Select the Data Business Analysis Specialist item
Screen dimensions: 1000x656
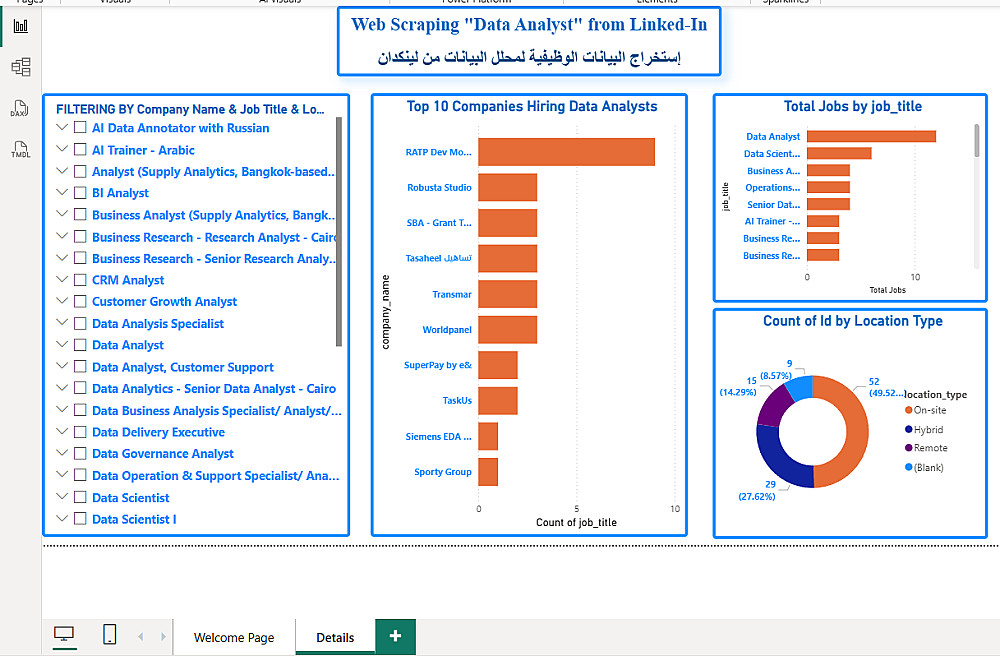click(x=217, y=411)
